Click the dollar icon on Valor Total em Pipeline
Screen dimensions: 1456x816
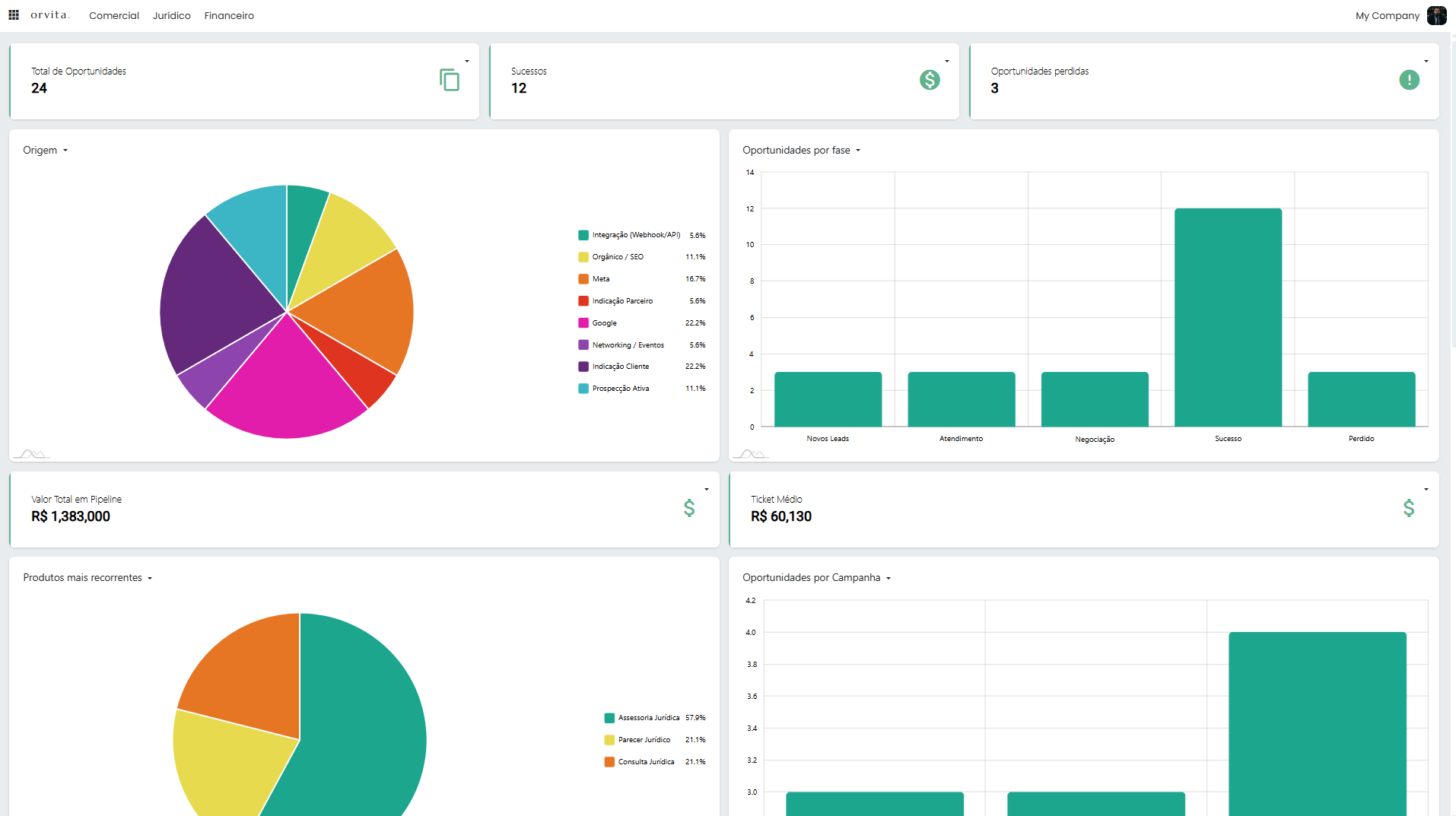coord(689,508)
